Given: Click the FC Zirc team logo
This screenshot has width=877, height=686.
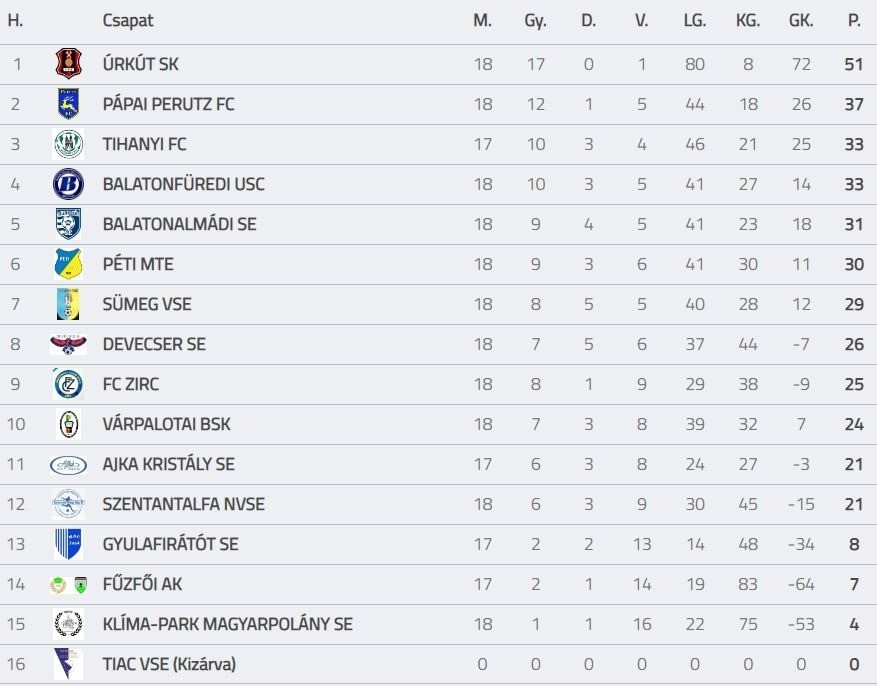Looking at the screenshot, I should tap(68, 384).
